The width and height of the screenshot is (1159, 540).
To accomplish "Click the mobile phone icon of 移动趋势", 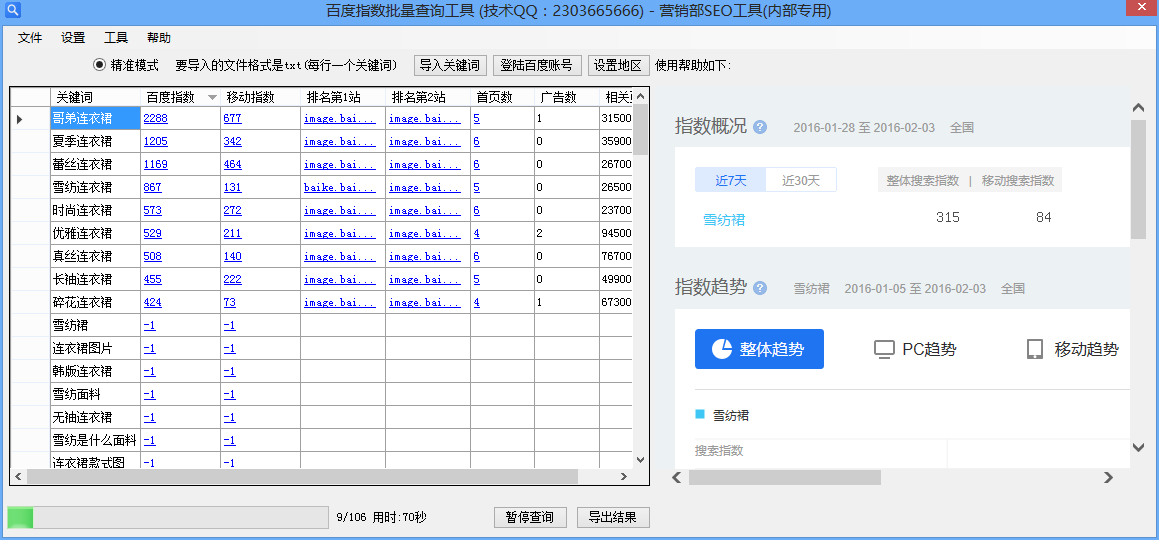I will click(1035, 349).
